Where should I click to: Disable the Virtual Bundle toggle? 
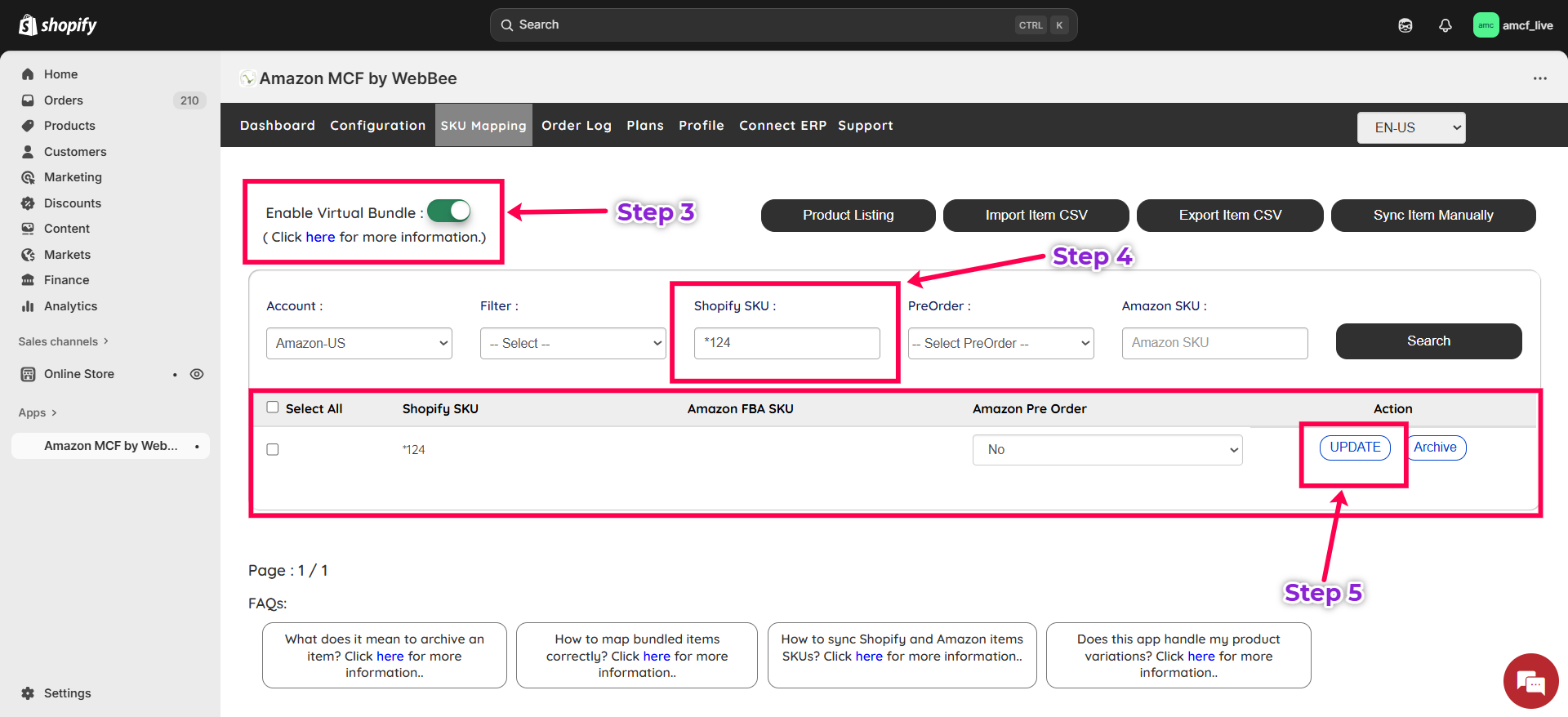click(x=449, y=212)
